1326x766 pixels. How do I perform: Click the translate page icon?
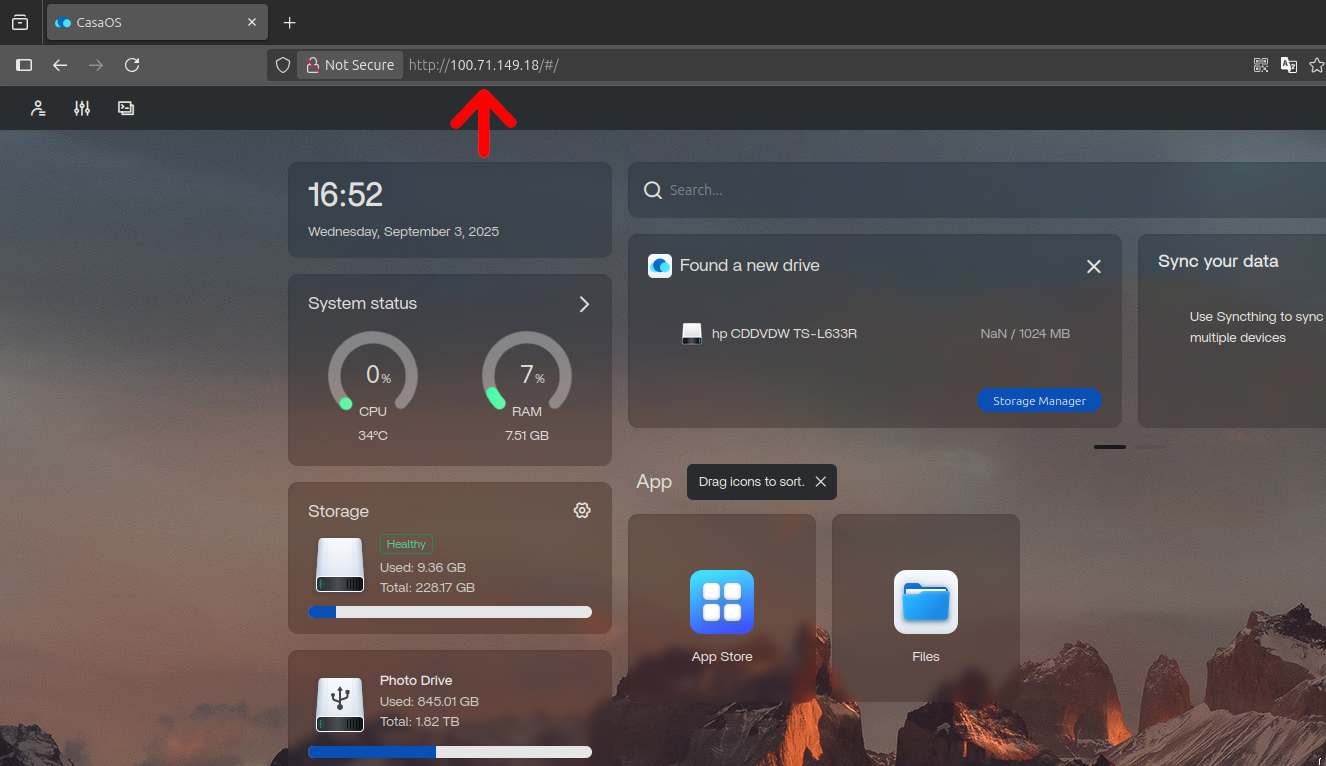click(1289, 65)
